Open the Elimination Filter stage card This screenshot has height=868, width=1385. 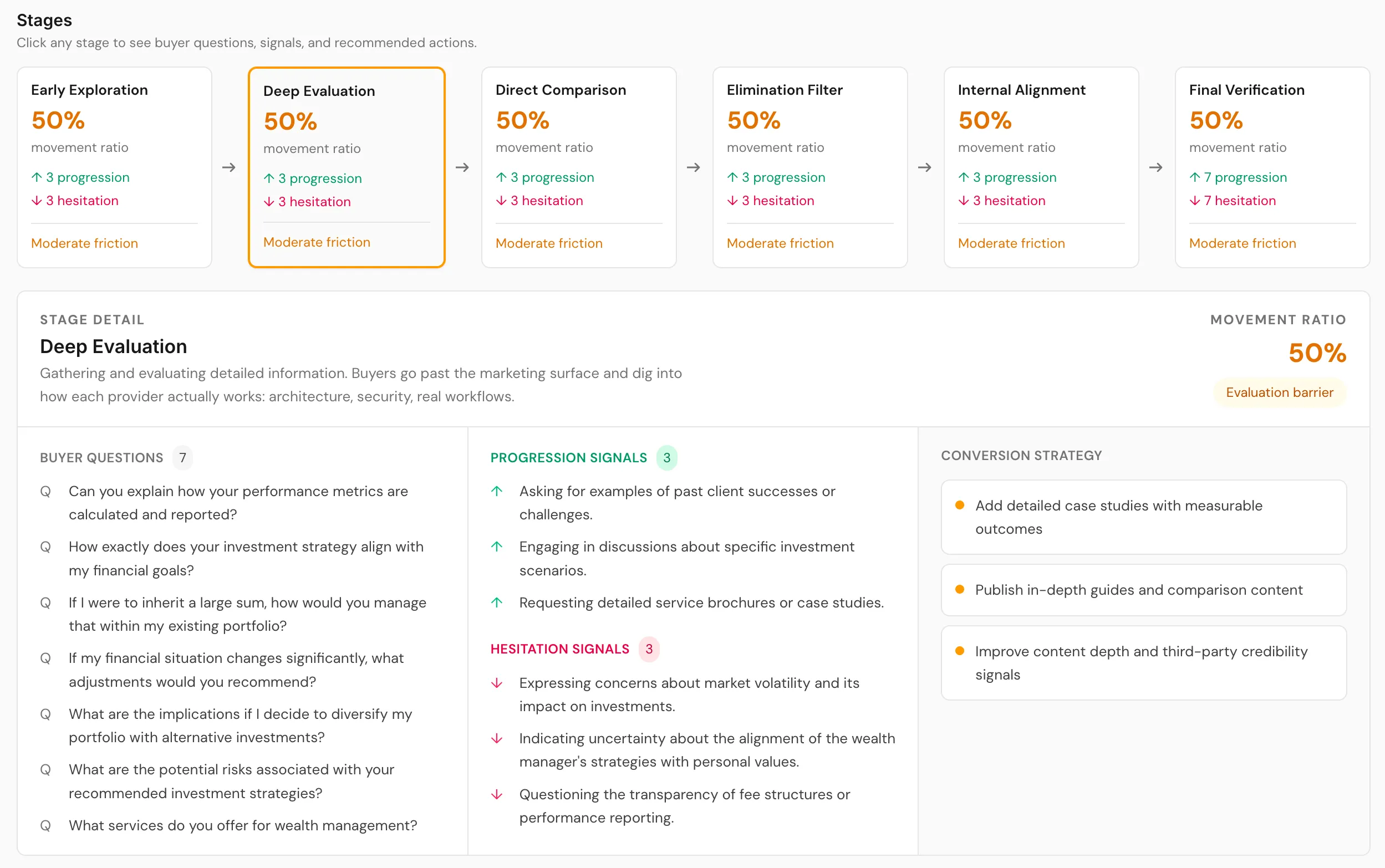click(809, 167)
